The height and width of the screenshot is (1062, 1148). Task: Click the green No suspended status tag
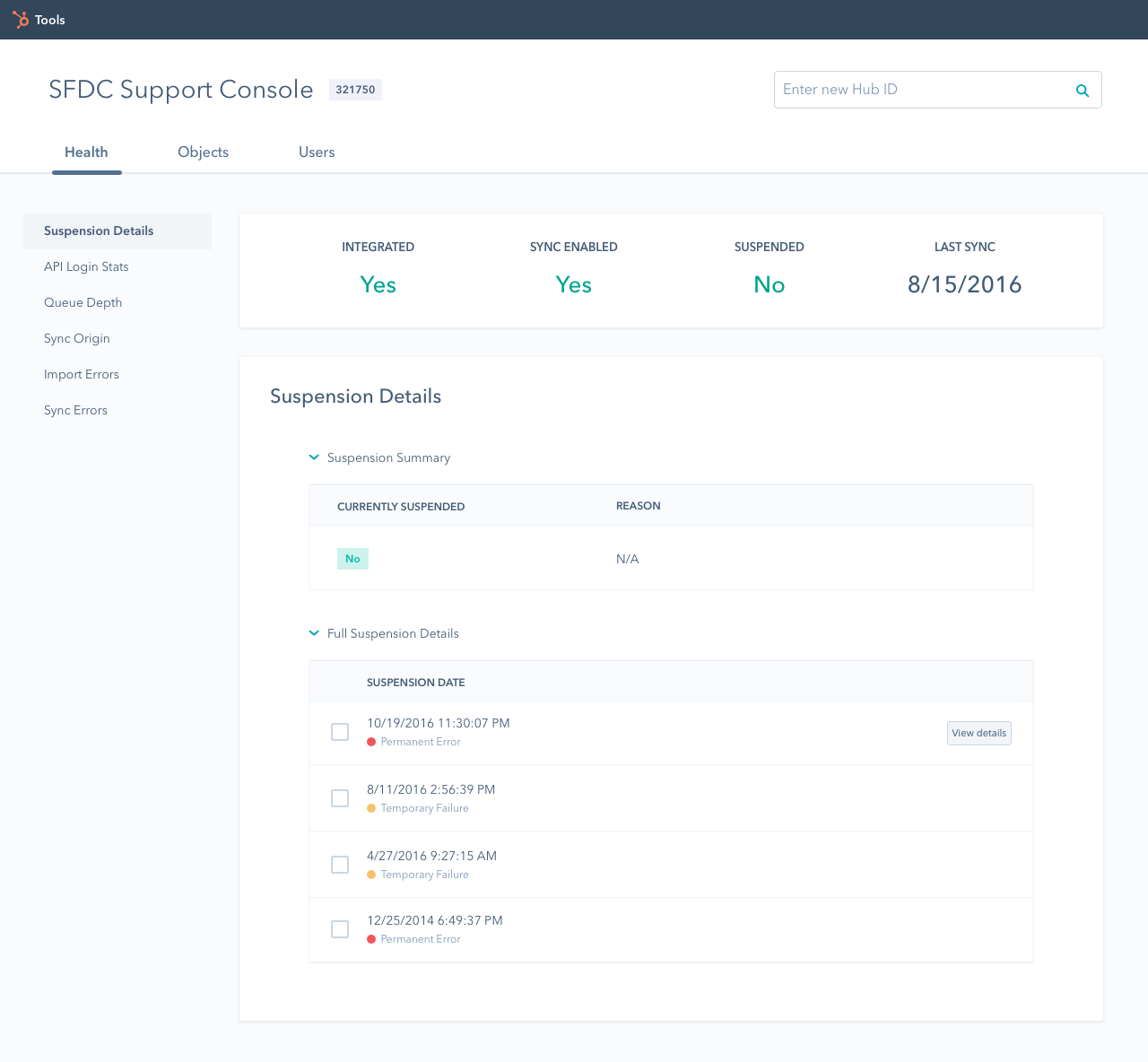pyautogui.click(x=352, y=559)
